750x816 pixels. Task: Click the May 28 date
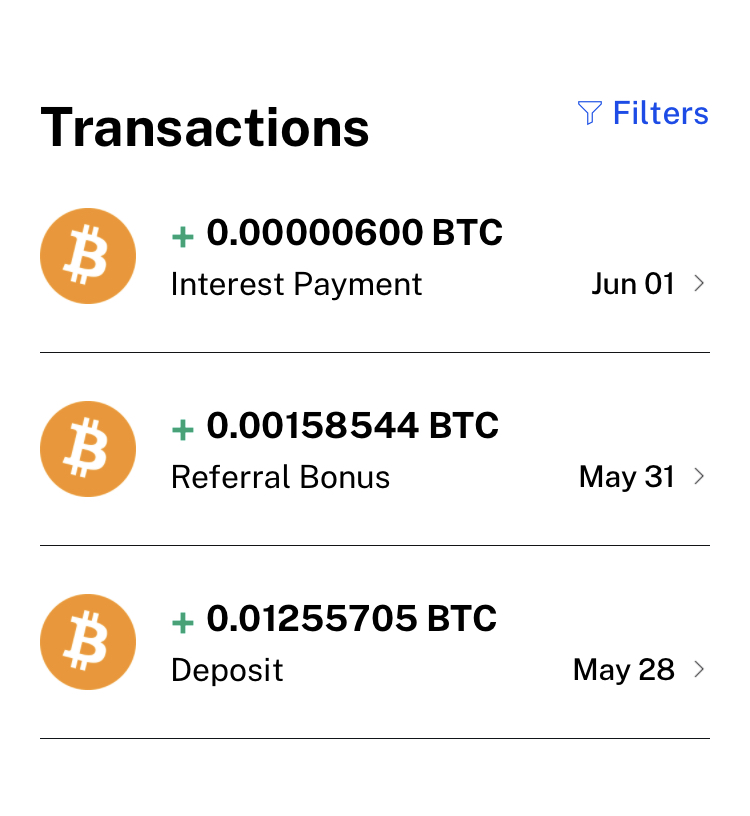tap(624, 670)
